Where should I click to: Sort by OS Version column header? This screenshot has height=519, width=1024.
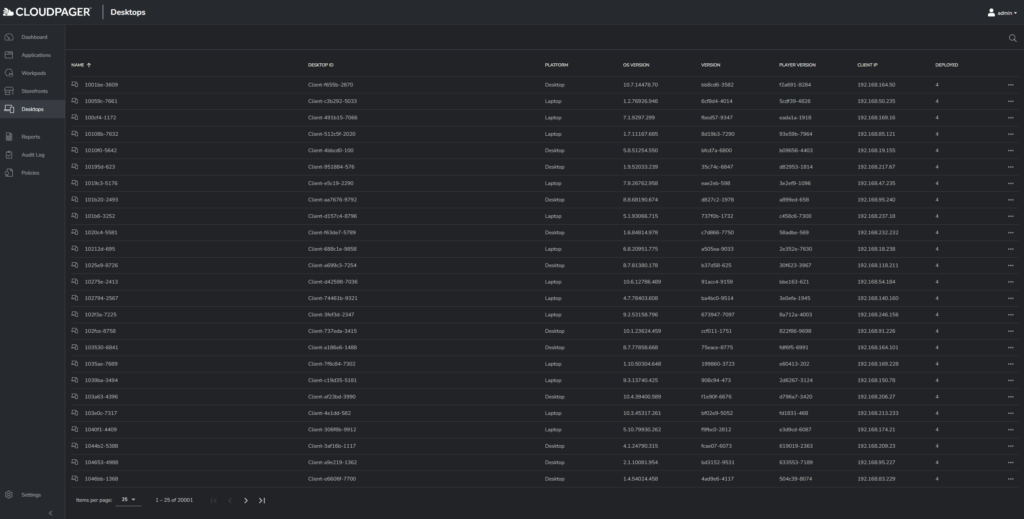[636, 65]
